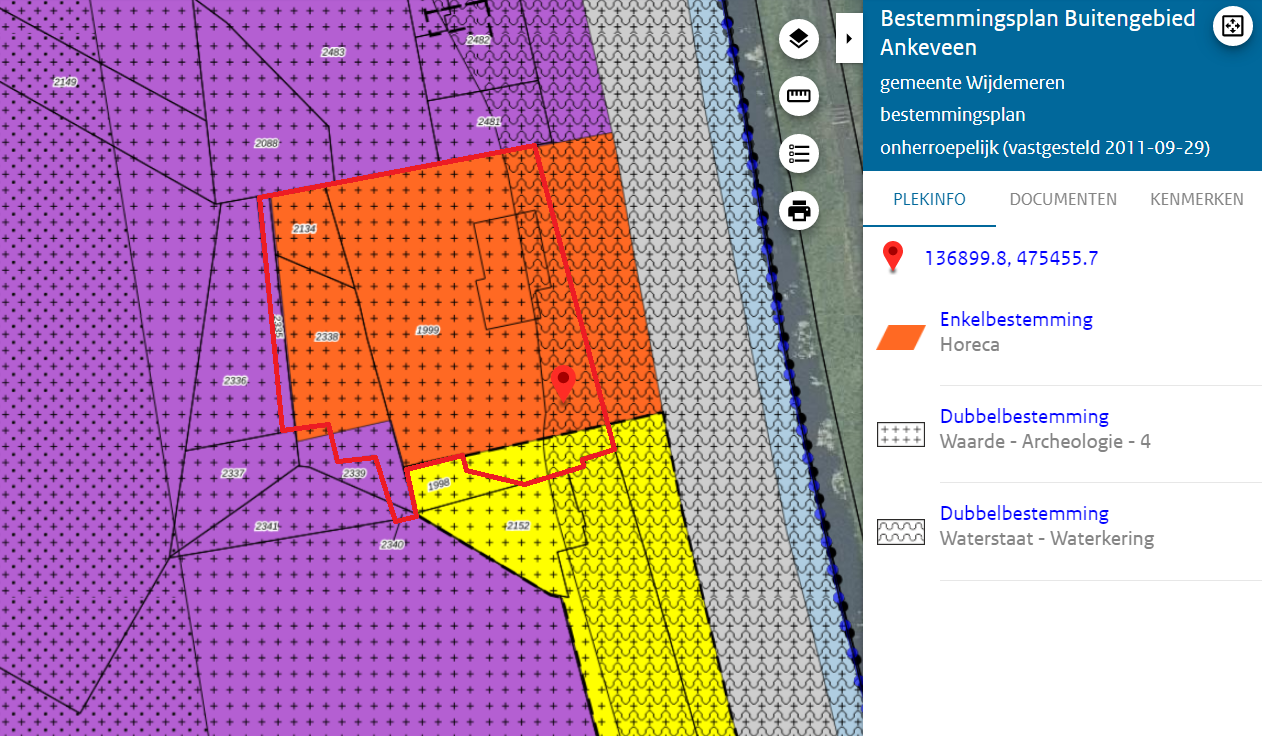The image size is (1262, 736).
Task: Select the Plekinfo tab
Action: point(929,199)
